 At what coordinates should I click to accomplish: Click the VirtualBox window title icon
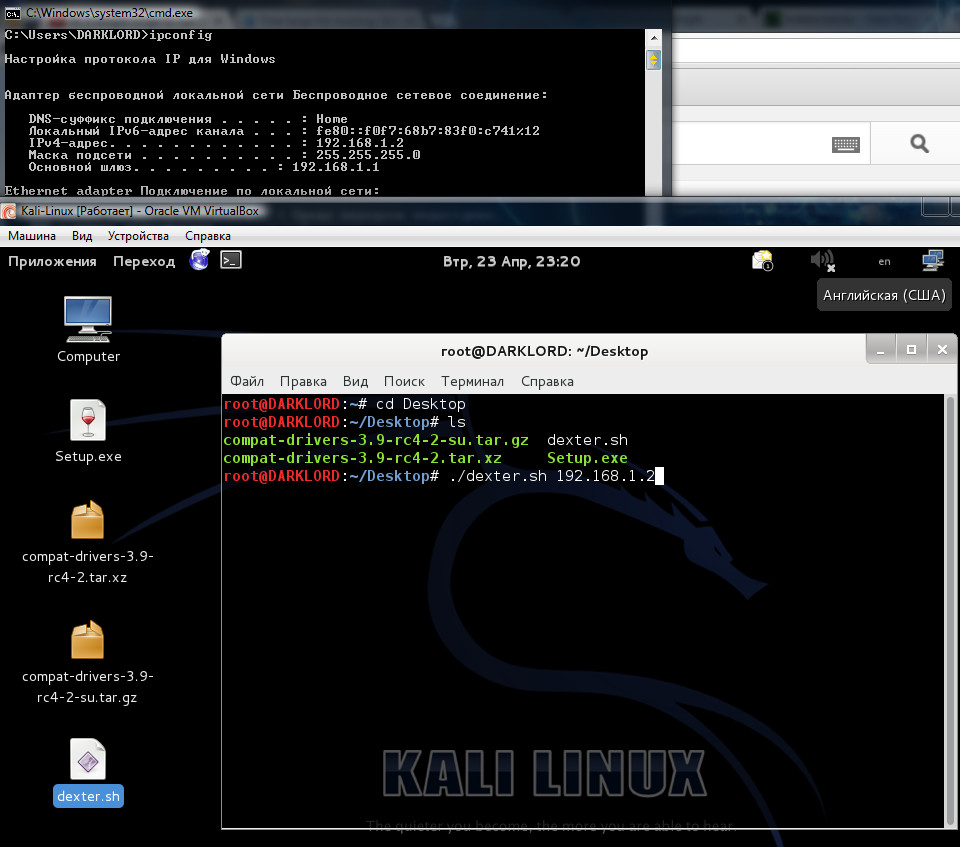9,211
